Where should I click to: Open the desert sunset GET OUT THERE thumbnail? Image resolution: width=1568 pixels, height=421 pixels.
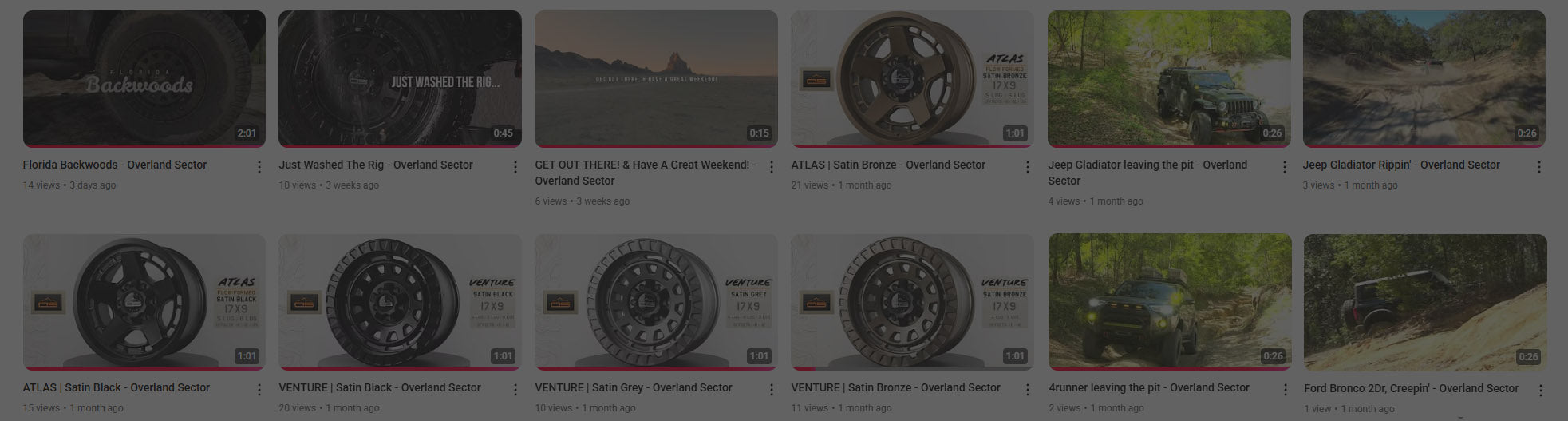[x=656, y=78]
